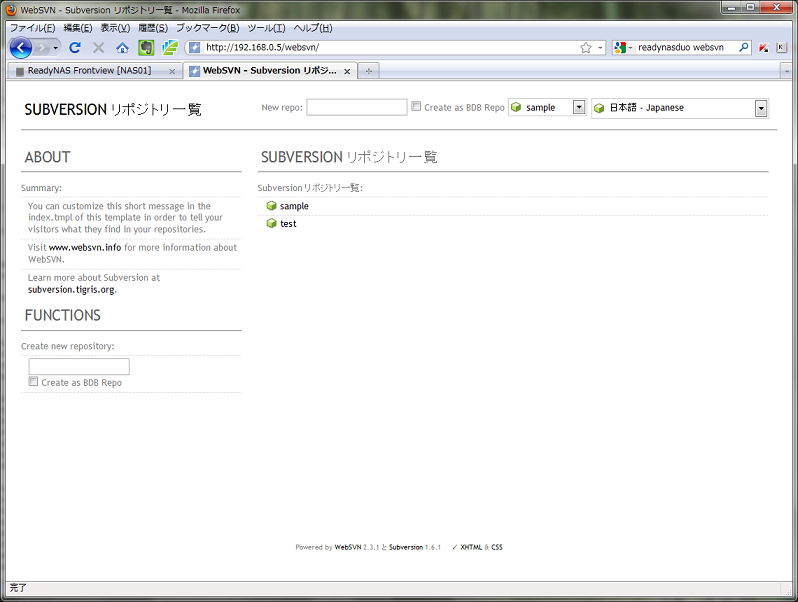Click the ABOUT section heading
This screenshot has height=602, width=798.
click(x=47, y=157)
